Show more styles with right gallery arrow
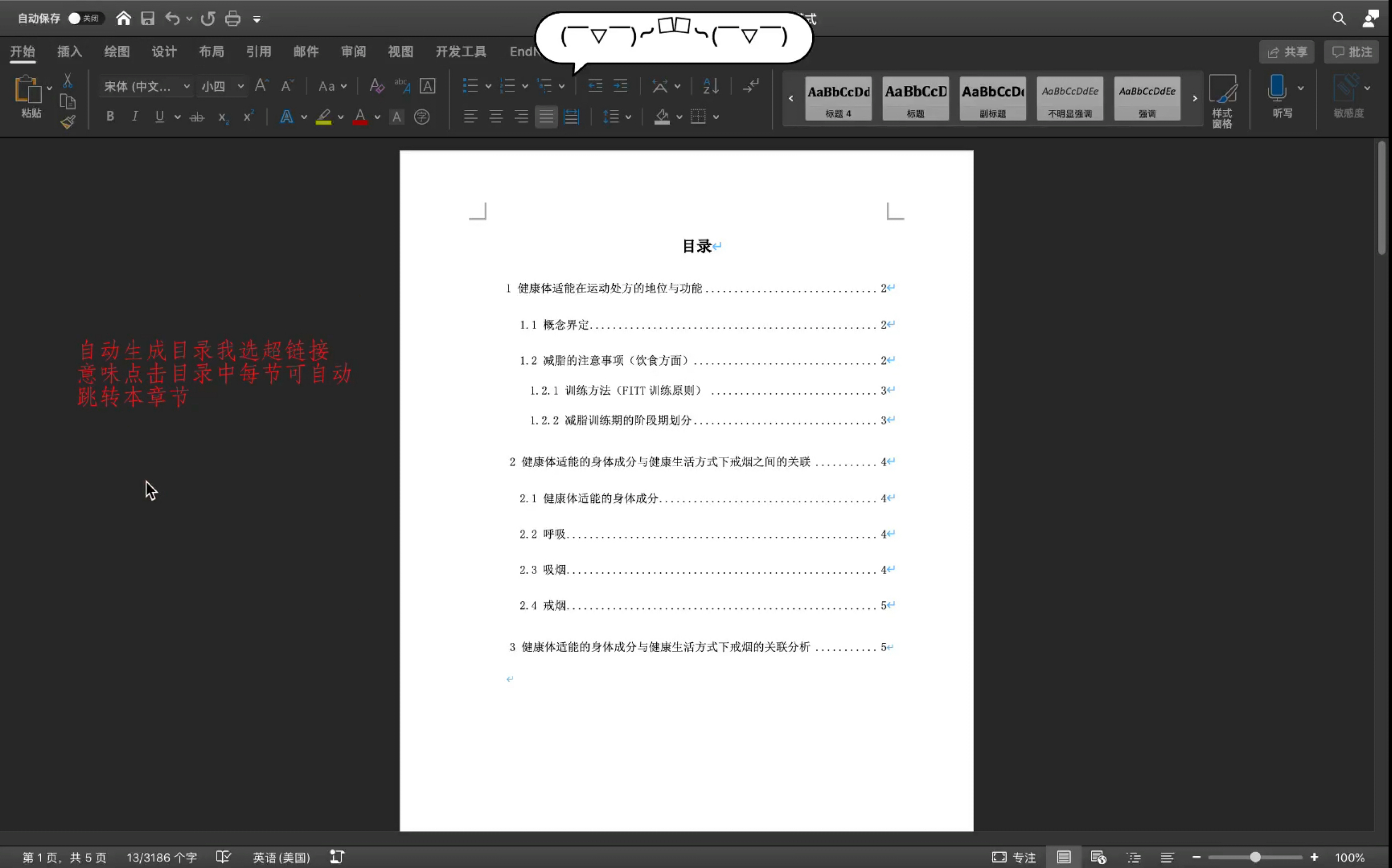The image size is (1392, 868). point(1195,98)
